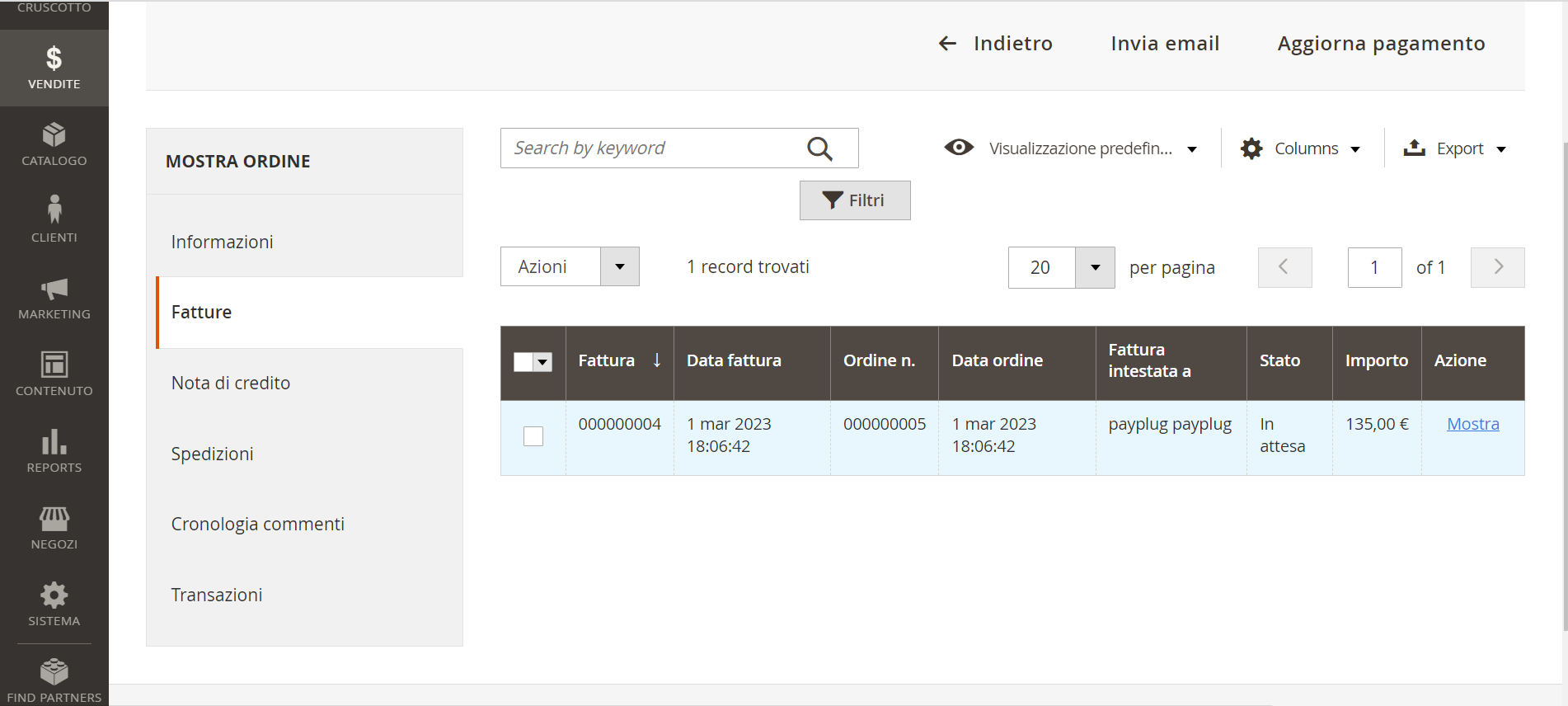Click the Filtri button
The width and height of the screenshot is (1568, 706).
[x=855, y=200]
